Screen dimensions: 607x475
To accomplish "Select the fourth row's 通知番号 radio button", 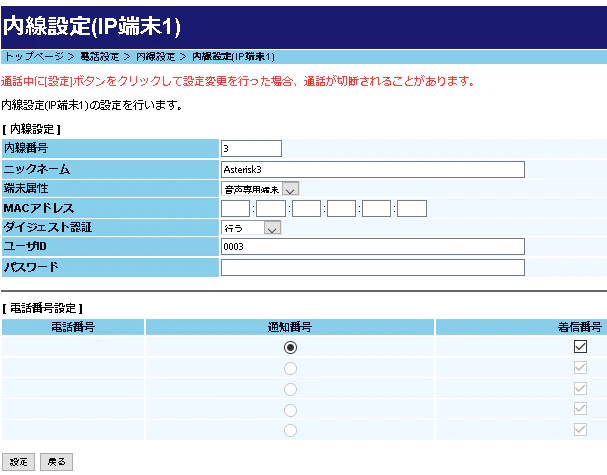I will coord(290,410).
